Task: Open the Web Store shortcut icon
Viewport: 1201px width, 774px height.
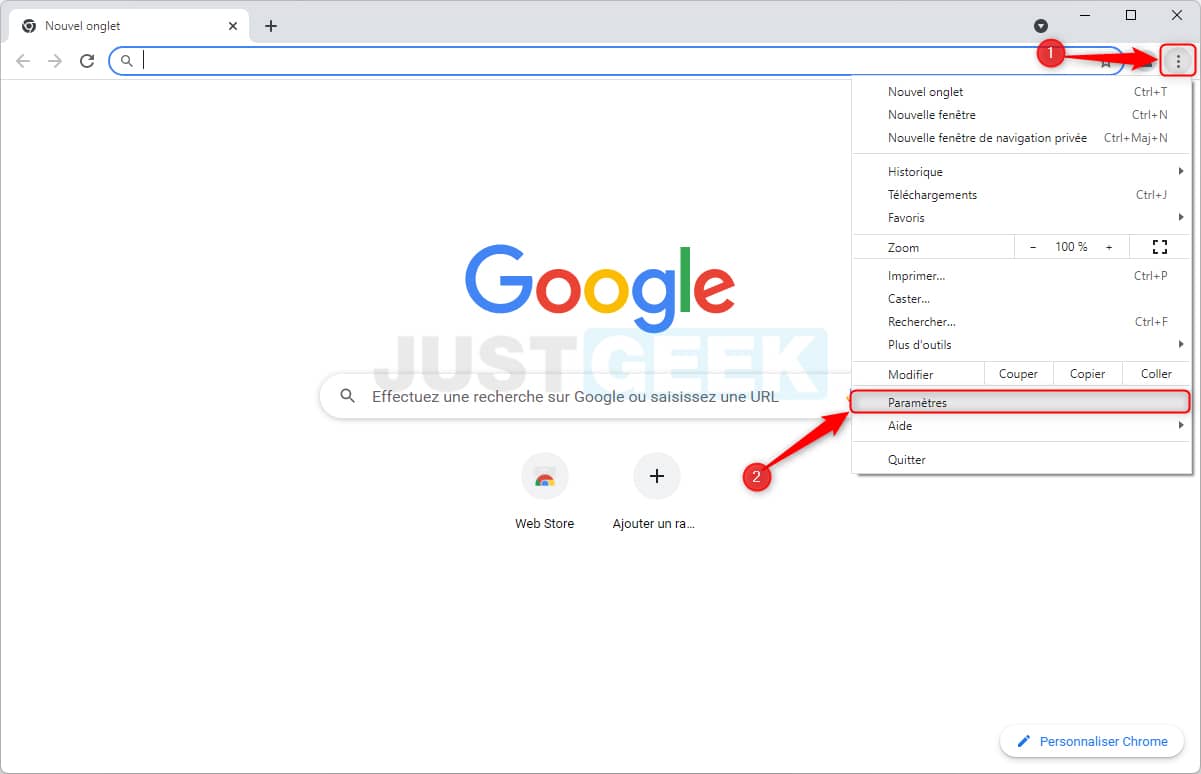Action: coord(544,477)
